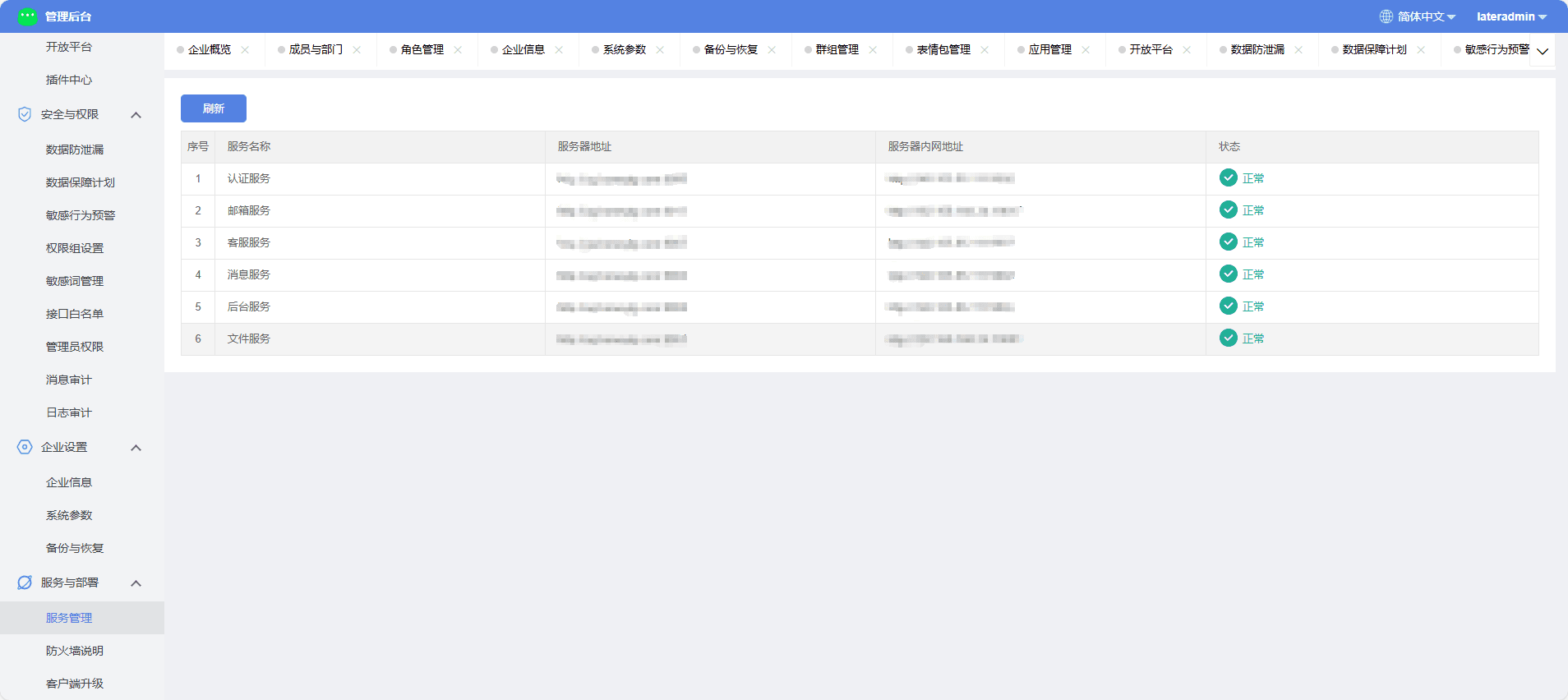The height and width of the screenshot is (700, 1568).
Task: Close the 企业信息 tab
Action: 559,50
